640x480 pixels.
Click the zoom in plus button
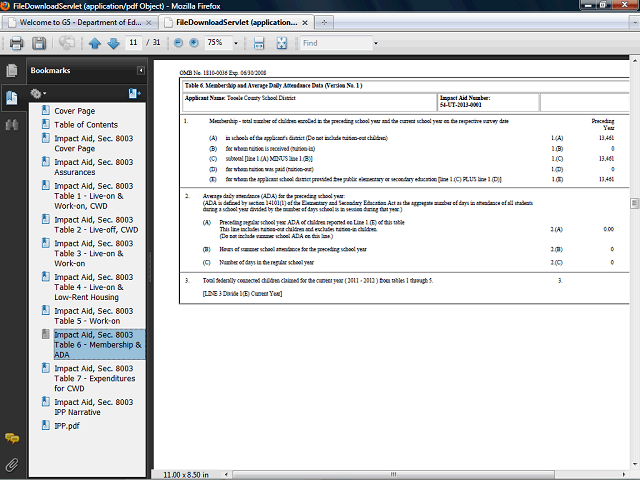click(193, 43)
